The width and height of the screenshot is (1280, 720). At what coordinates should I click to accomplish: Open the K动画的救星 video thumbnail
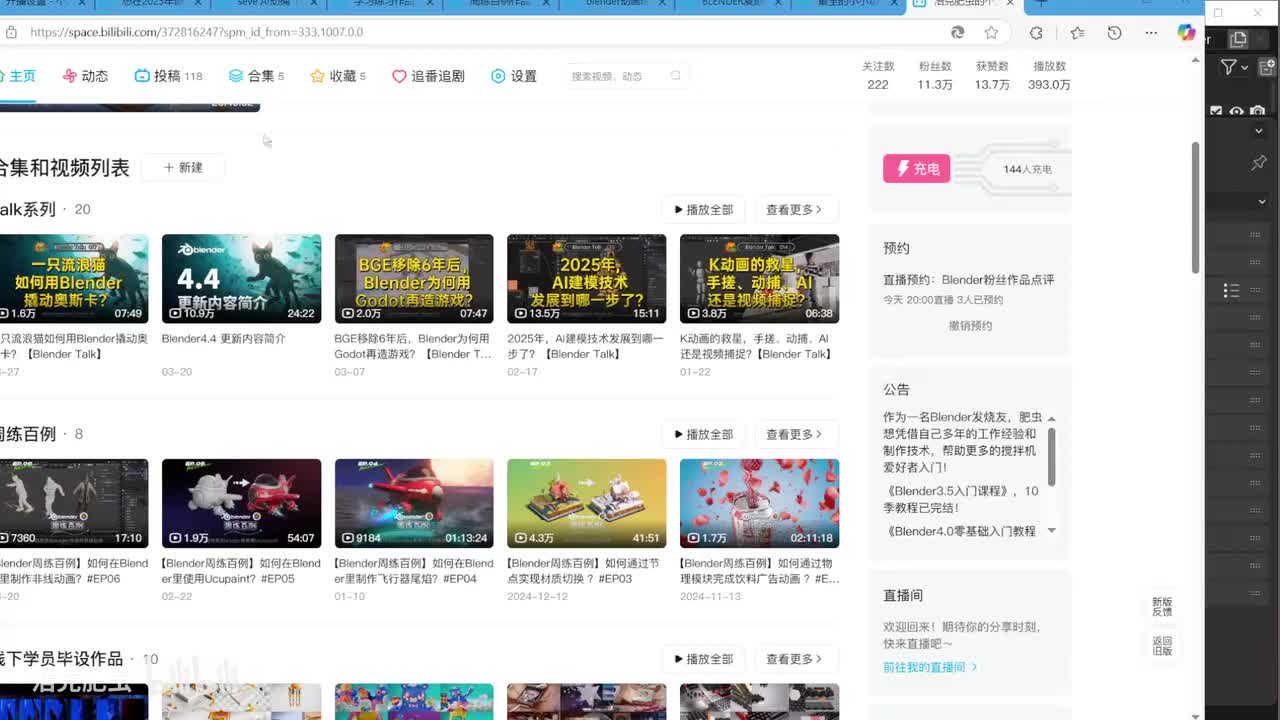pyautogui.click(x=759, y=279)
